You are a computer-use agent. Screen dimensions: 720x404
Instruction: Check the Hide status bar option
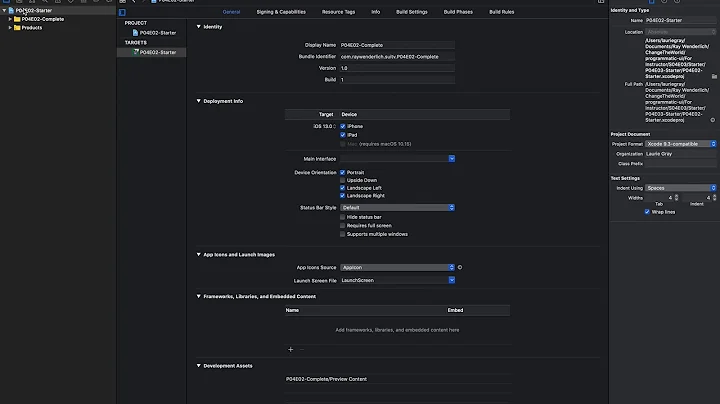(343, 216)
